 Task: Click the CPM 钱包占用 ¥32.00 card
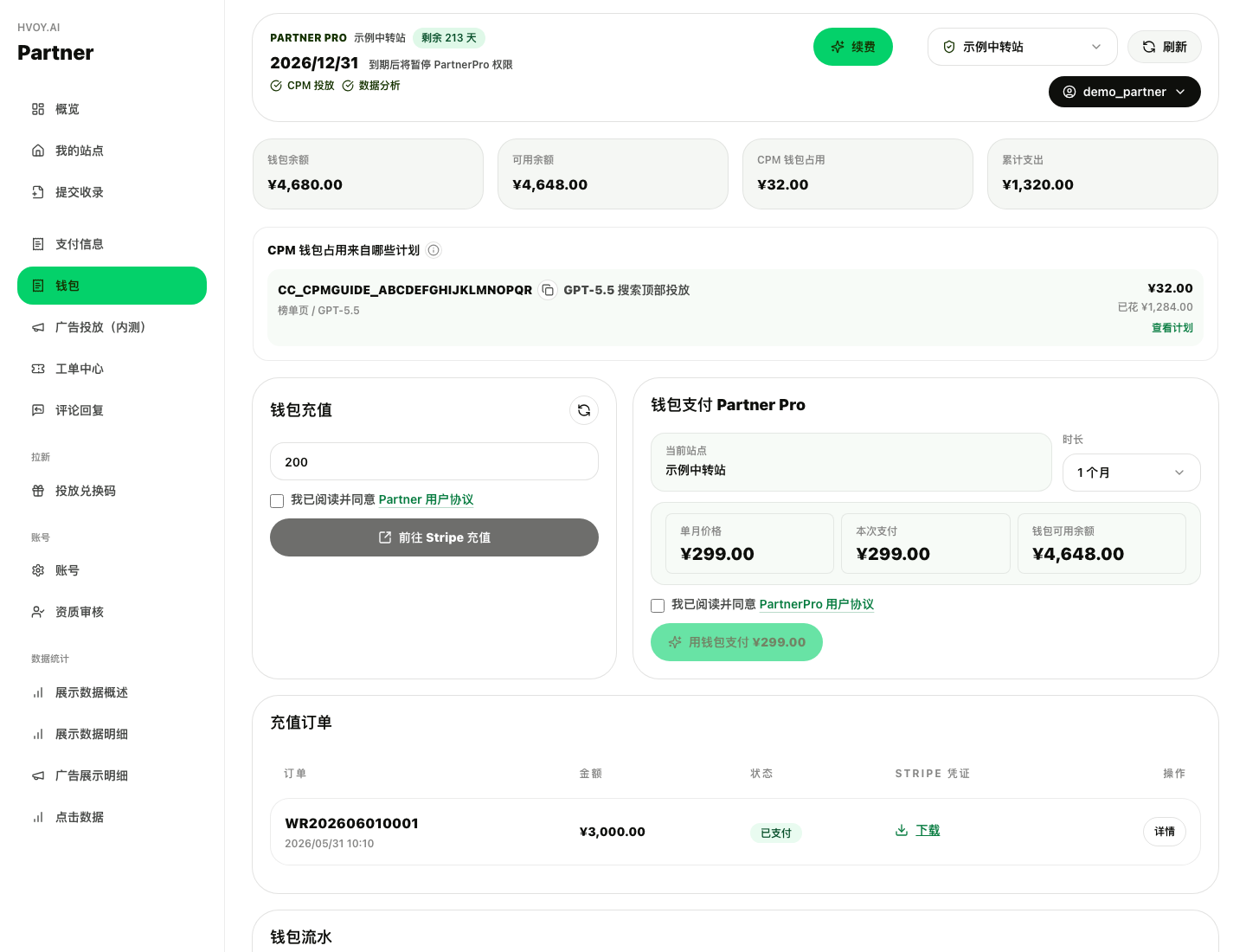pyautogui.click(x=857, y=174)
